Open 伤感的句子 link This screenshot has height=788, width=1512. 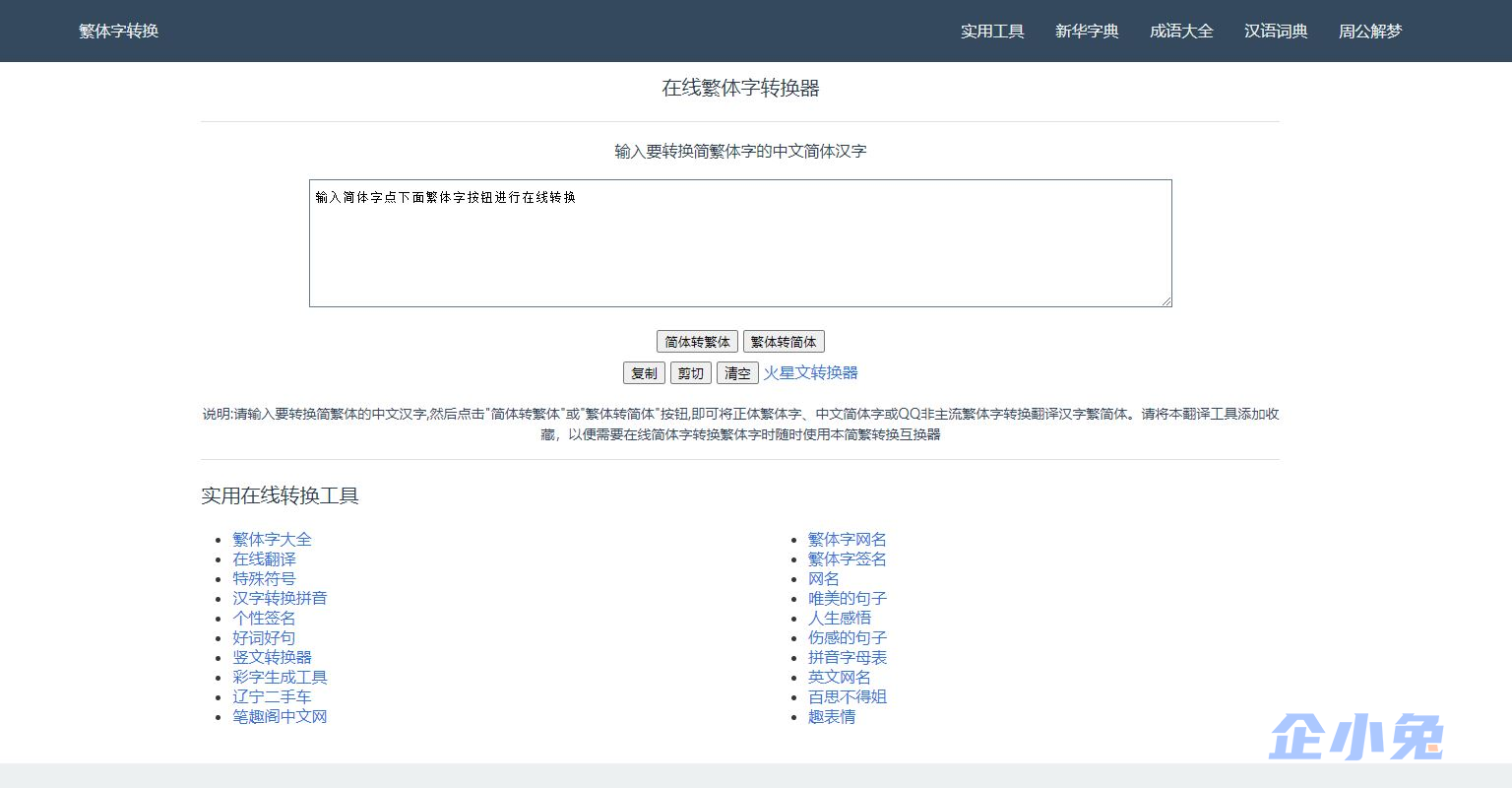click(848, 637)
